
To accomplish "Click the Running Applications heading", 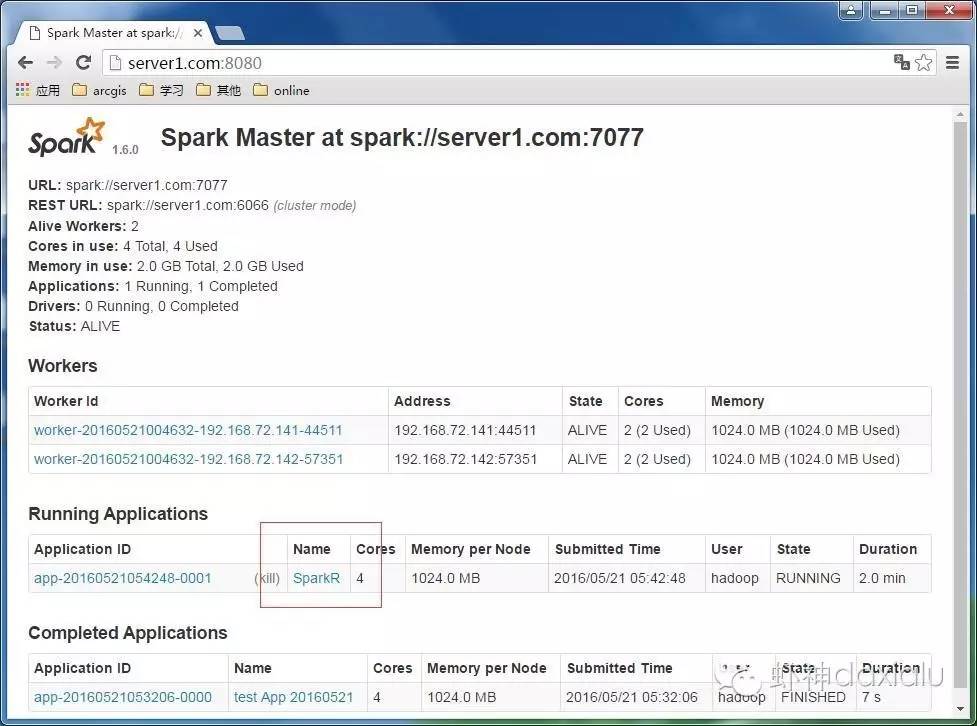I will pos(118,513).
